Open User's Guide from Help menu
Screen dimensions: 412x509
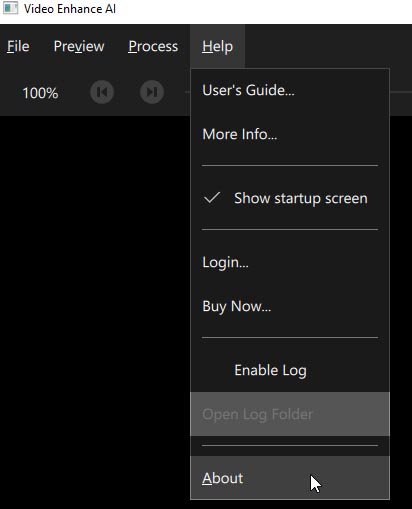pos(290,90)
